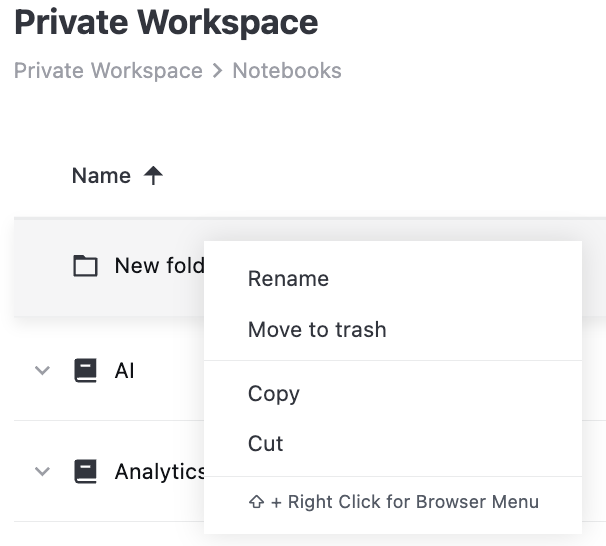Click the AI notebook book icon
606x546 pixels.
[86, 371]
